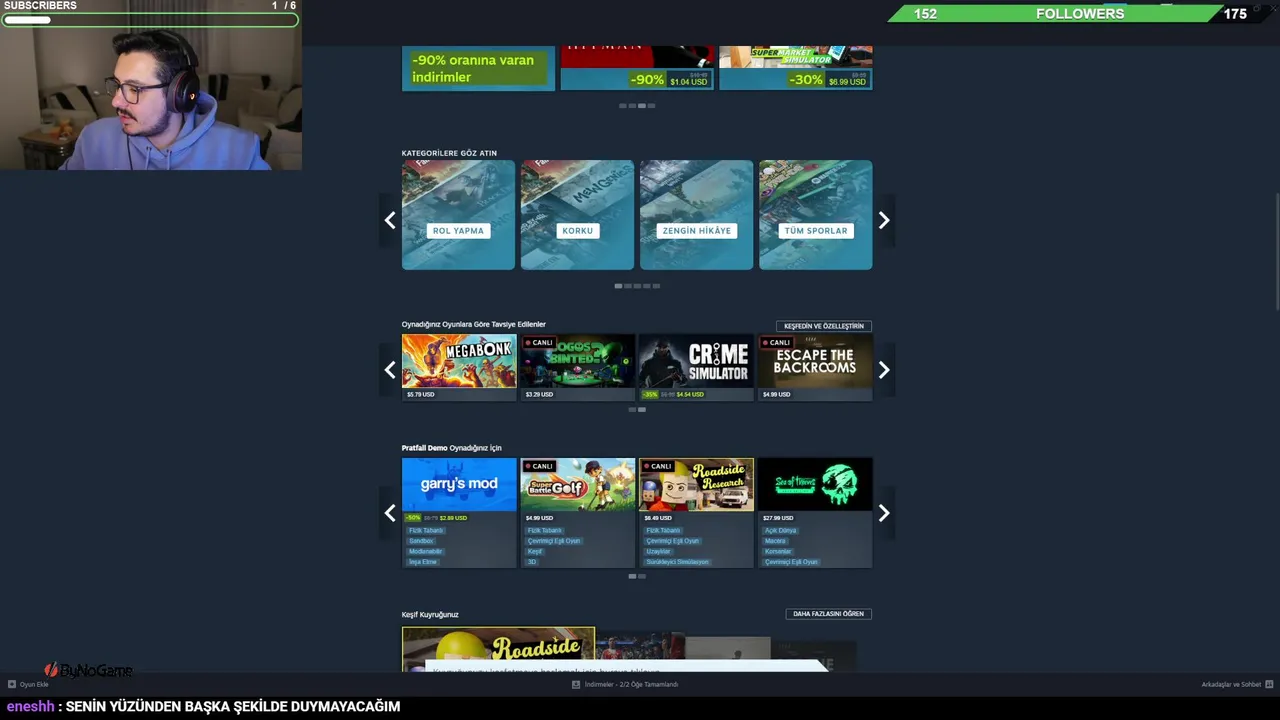Image resolution: width=1280 pixels, height=720 pixels.
Task: Click left arrow of recommended games carousel
Action: pos(390,370)
